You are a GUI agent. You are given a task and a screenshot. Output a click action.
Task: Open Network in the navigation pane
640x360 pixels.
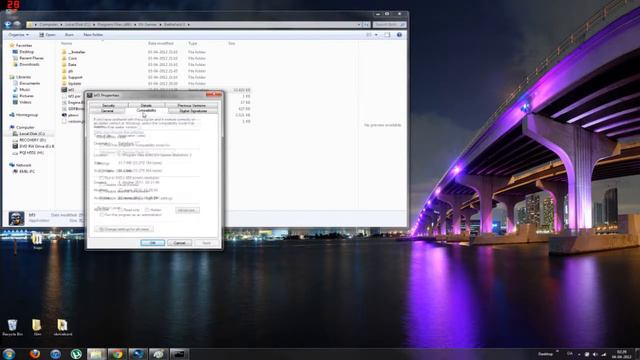point(23,165)
